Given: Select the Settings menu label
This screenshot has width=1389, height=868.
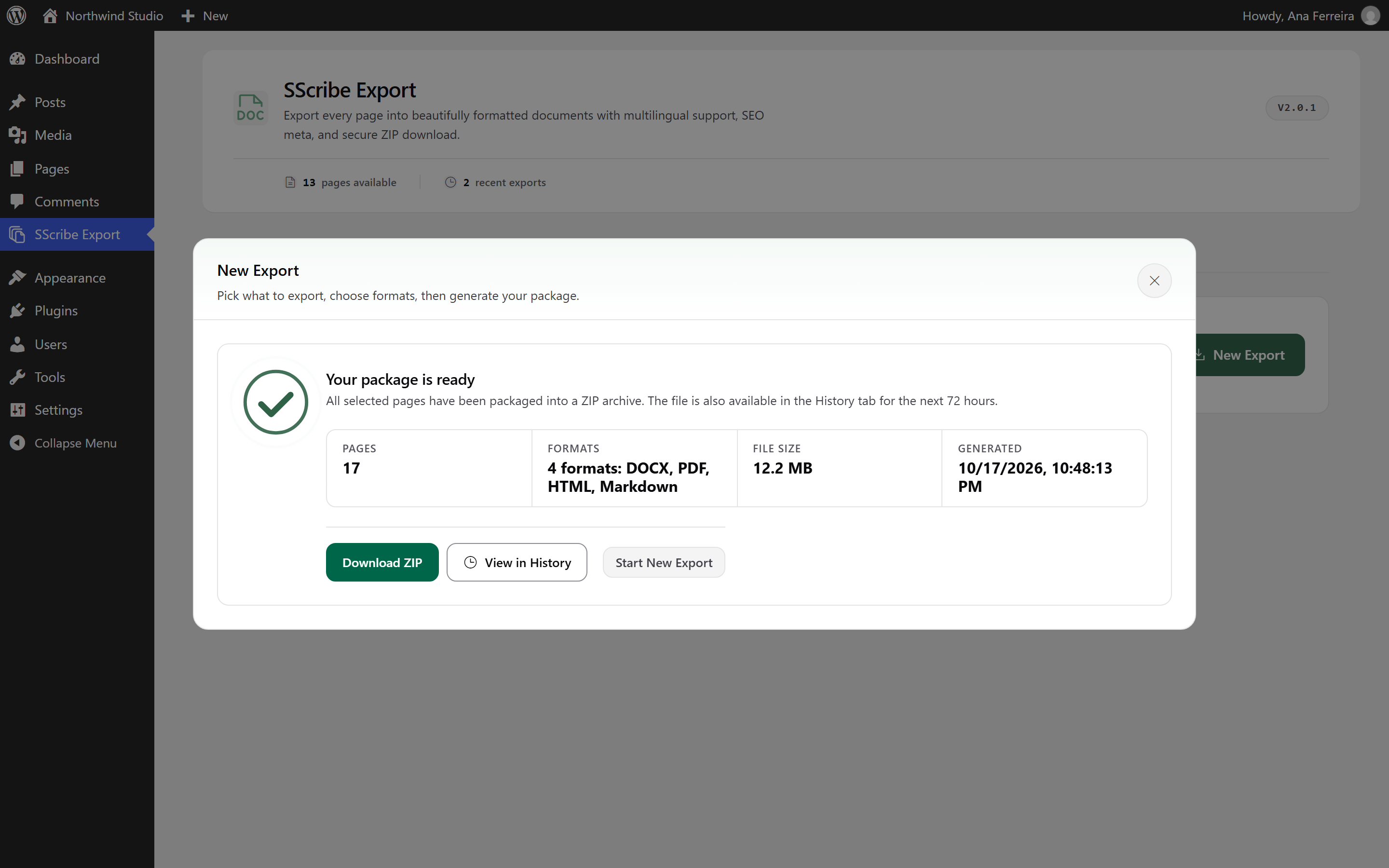Looking at the screenshot, I should pos(58,410).
